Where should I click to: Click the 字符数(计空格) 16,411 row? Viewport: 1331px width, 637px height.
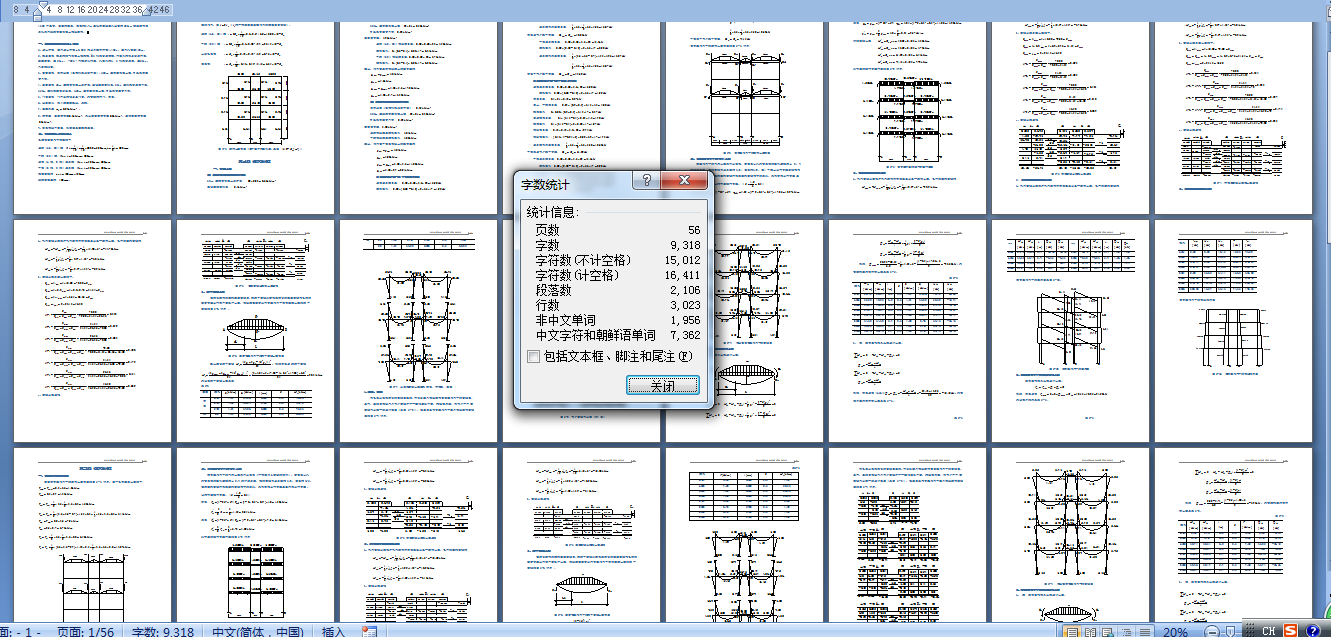[x=616, y=275]
